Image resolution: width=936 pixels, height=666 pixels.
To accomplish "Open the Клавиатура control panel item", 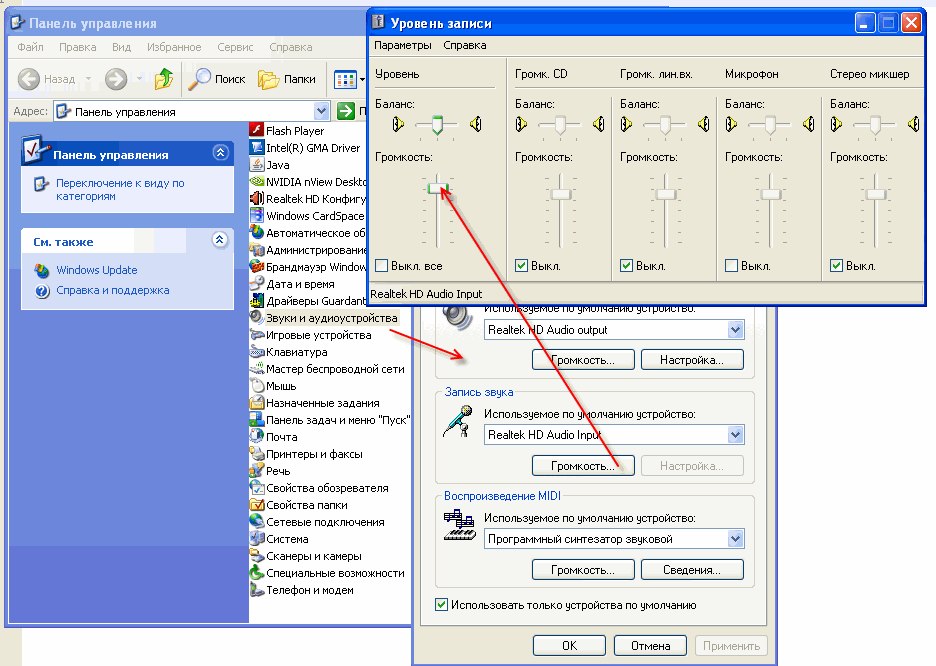I will tap(296, 352).
